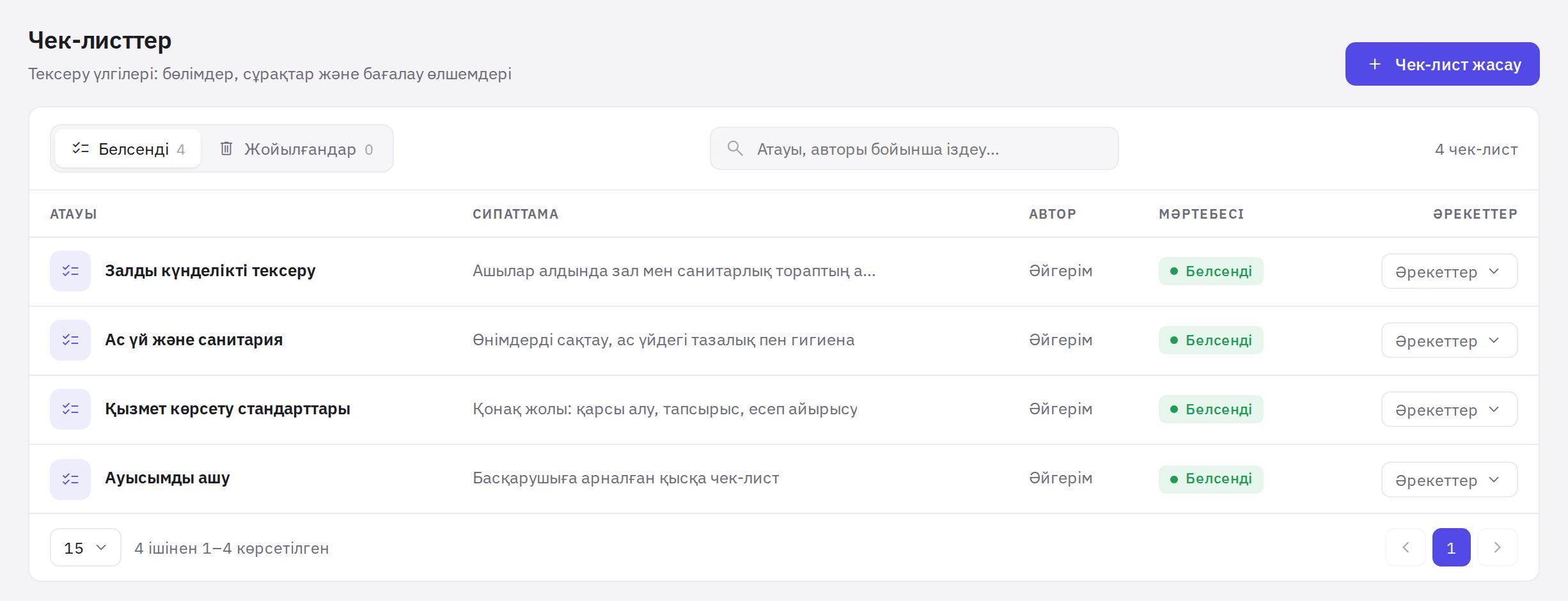This screenshot has height=601, width=1568.
Task: Click Белсенді status badge for Ас үй және санитария
Action: click(x=1211, y=340)
